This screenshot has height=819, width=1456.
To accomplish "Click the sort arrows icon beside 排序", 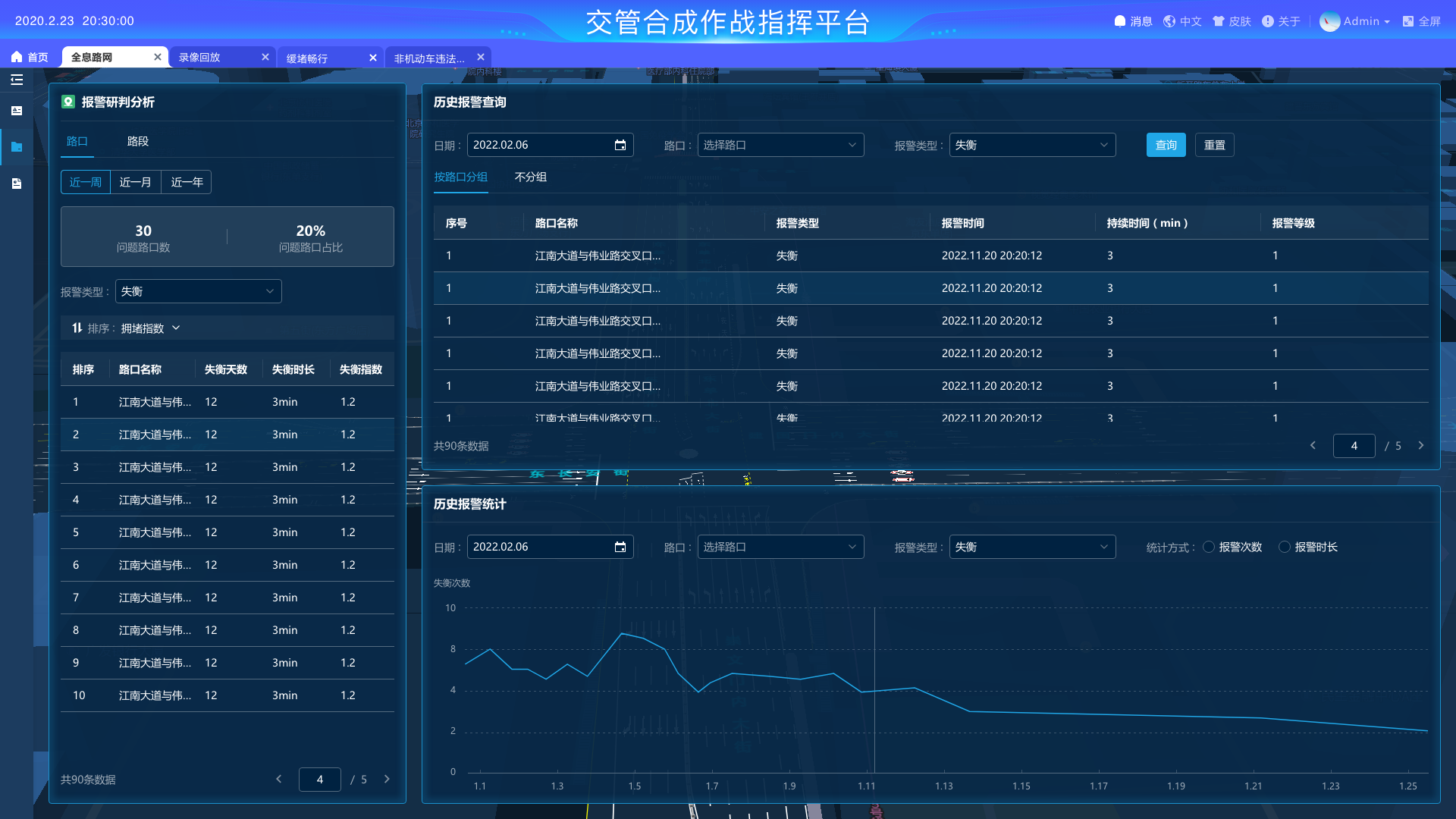I will 77,328.
